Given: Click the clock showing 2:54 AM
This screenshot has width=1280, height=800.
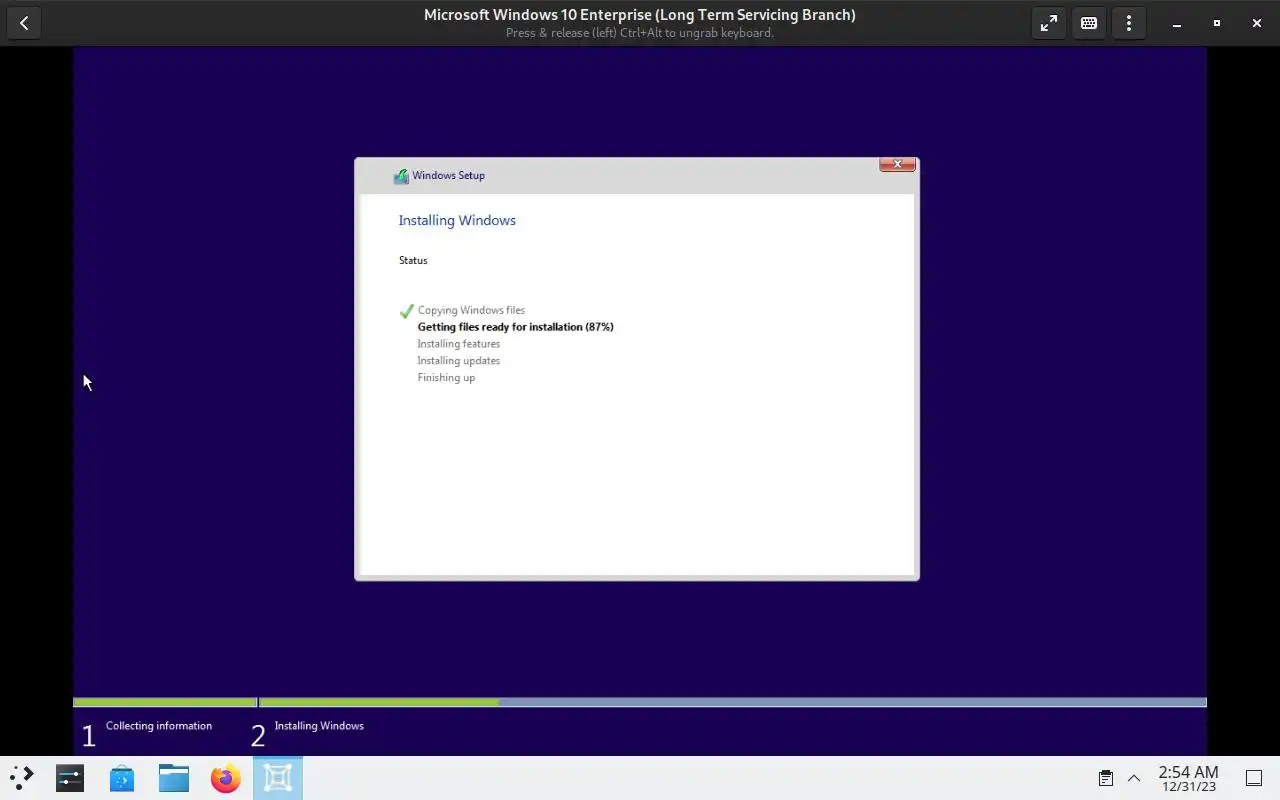Looking at the screenshot, I should pos(1188,778).
